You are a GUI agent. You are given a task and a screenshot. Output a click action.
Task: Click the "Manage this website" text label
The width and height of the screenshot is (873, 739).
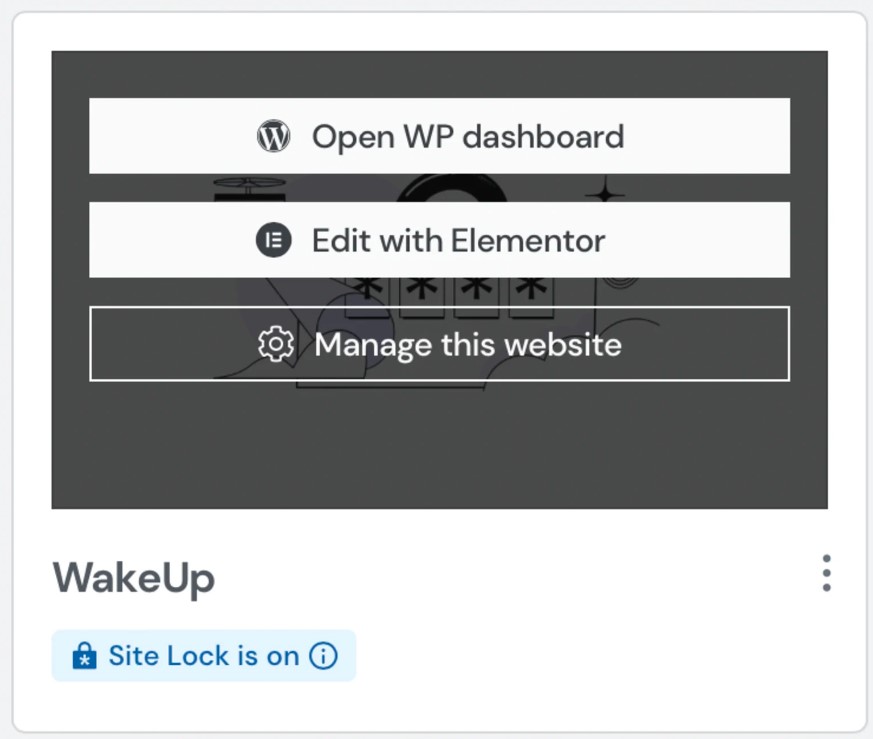468,344
